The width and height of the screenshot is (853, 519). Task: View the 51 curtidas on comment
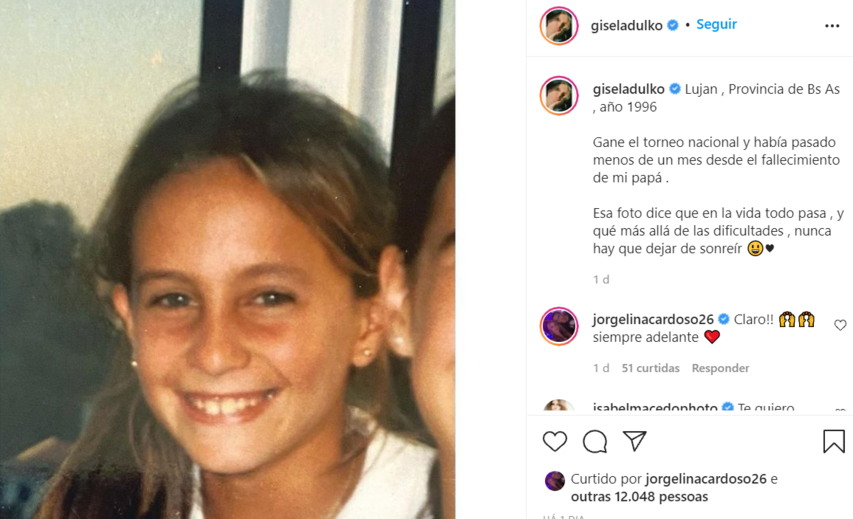pyautogui.click(x=651, y=368)
